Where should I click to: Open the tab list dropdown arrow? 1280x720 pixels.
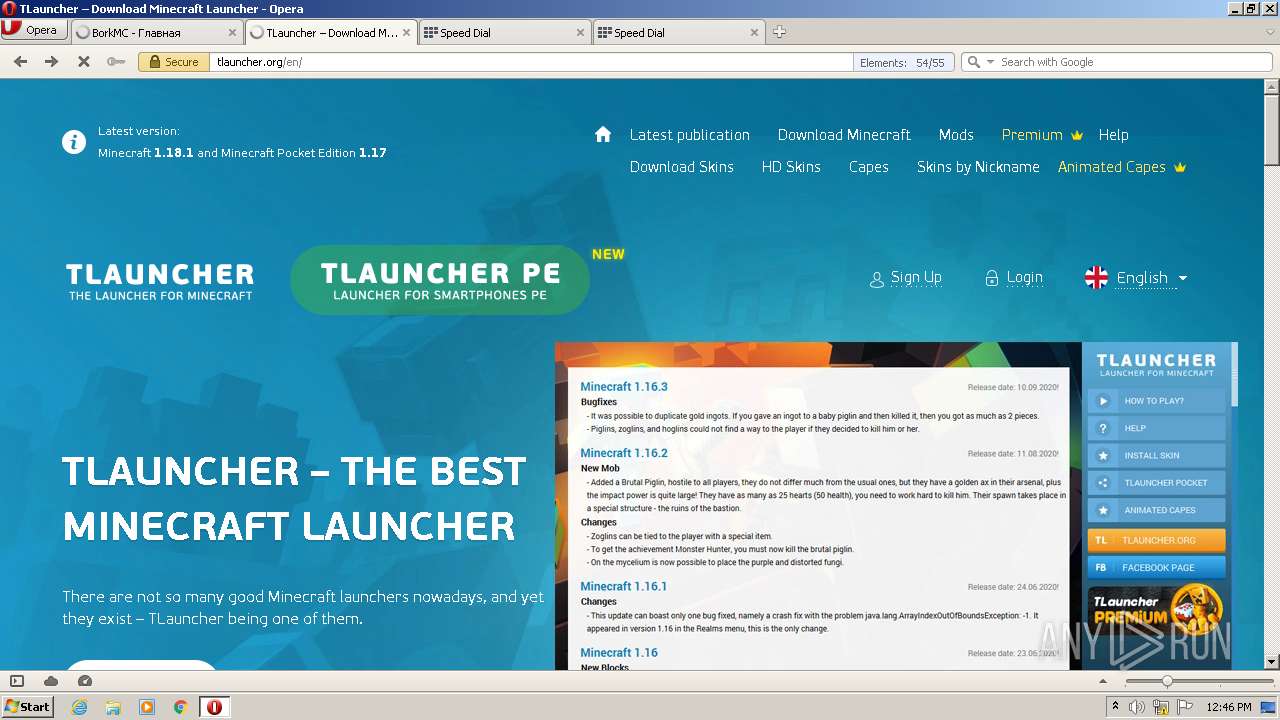(x=1270, y=32)
